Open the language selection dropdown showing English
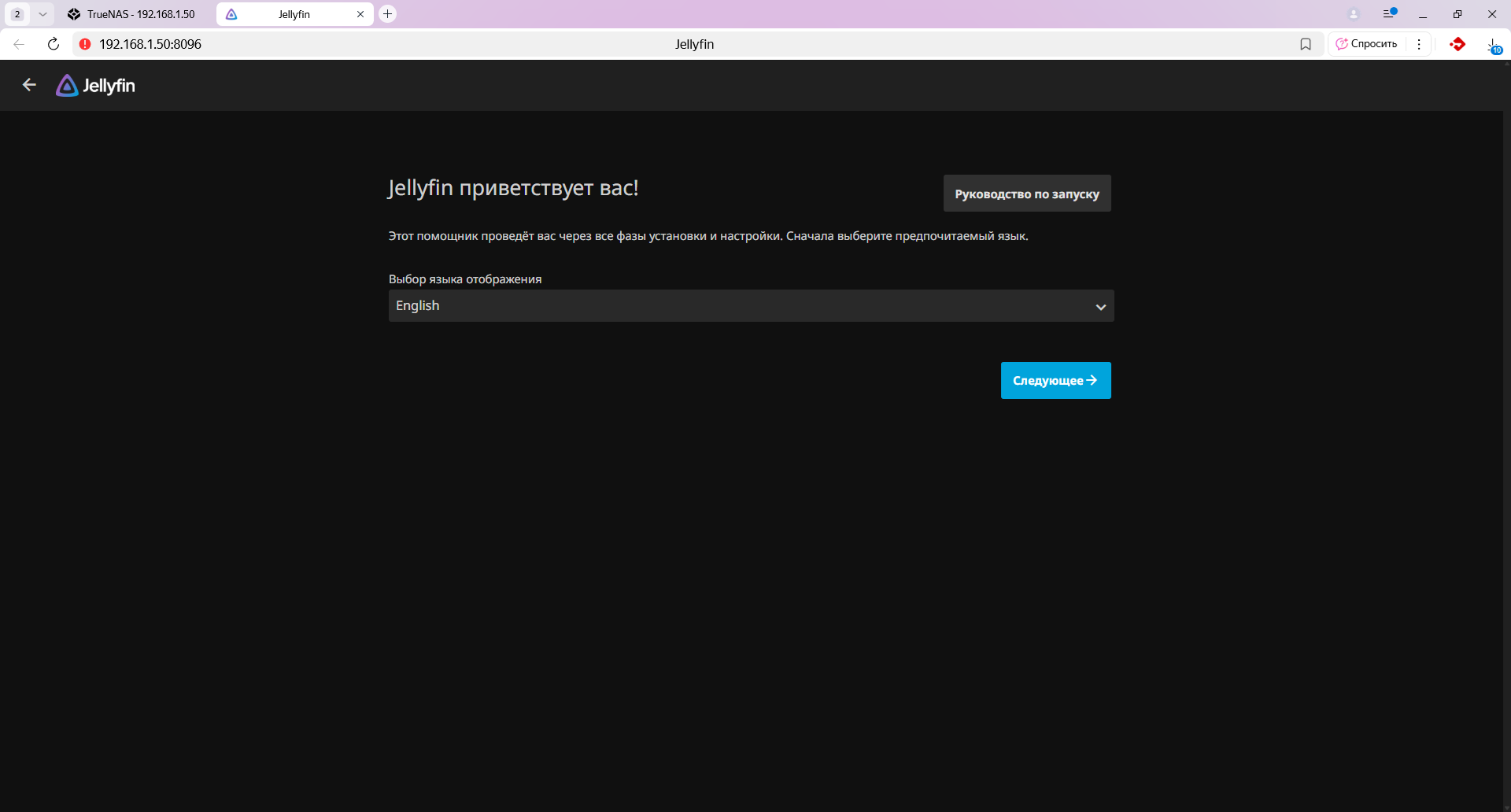Viewport: 1511px width, 812px height. (x=751, y=306)
